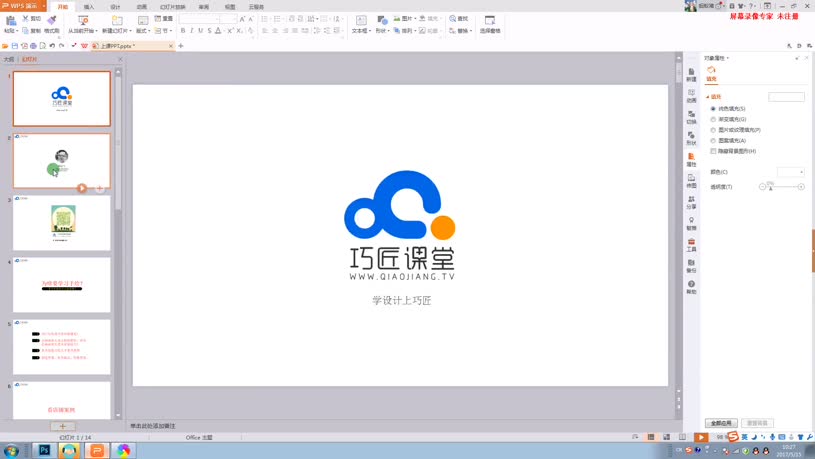Increase transparency with plus button
This screenshot has width=815, height=459.
coord(801,187)
